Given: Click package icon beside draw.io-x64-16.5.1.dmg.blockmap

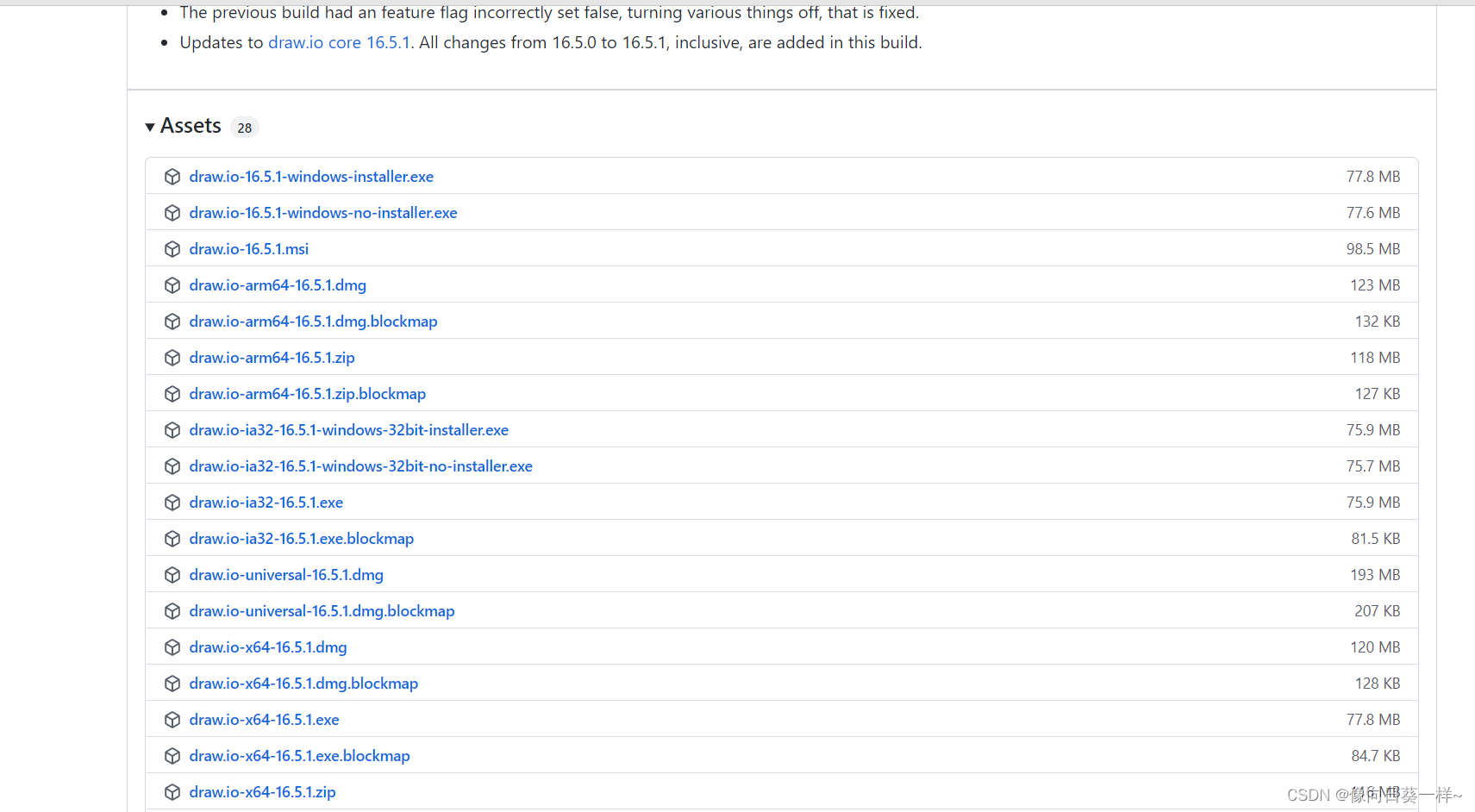Looking at the screenshot, I should click(x=172, y=684).
